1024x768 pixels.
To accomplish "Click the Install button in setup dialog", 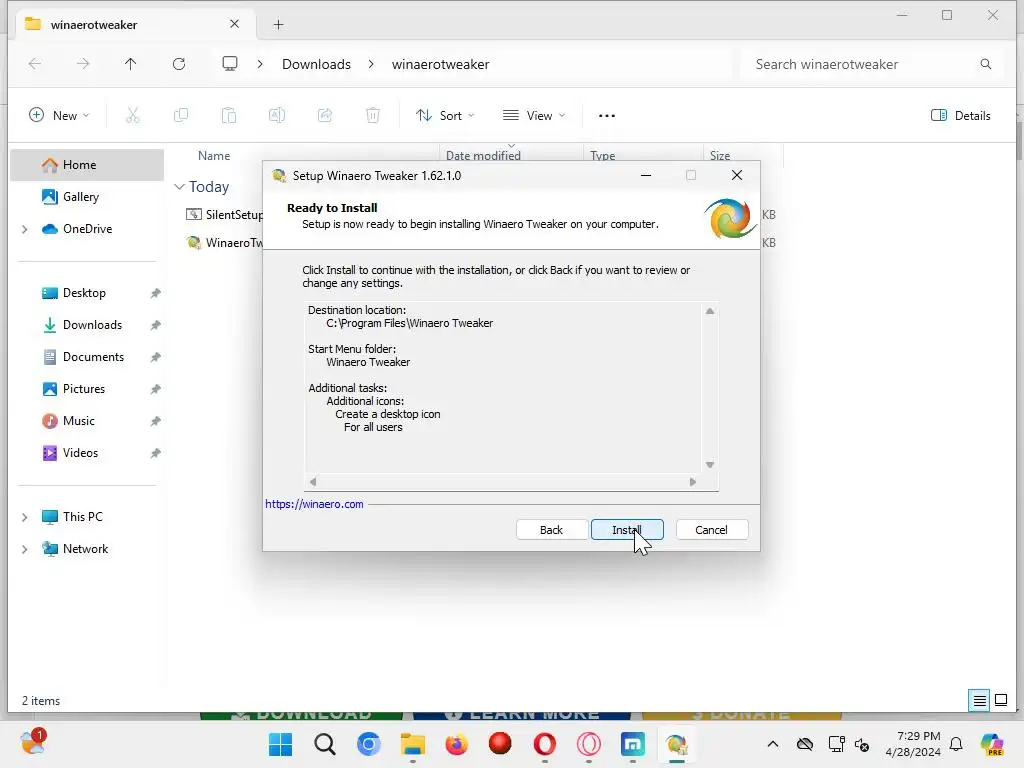I will click(x=627, y=530).
